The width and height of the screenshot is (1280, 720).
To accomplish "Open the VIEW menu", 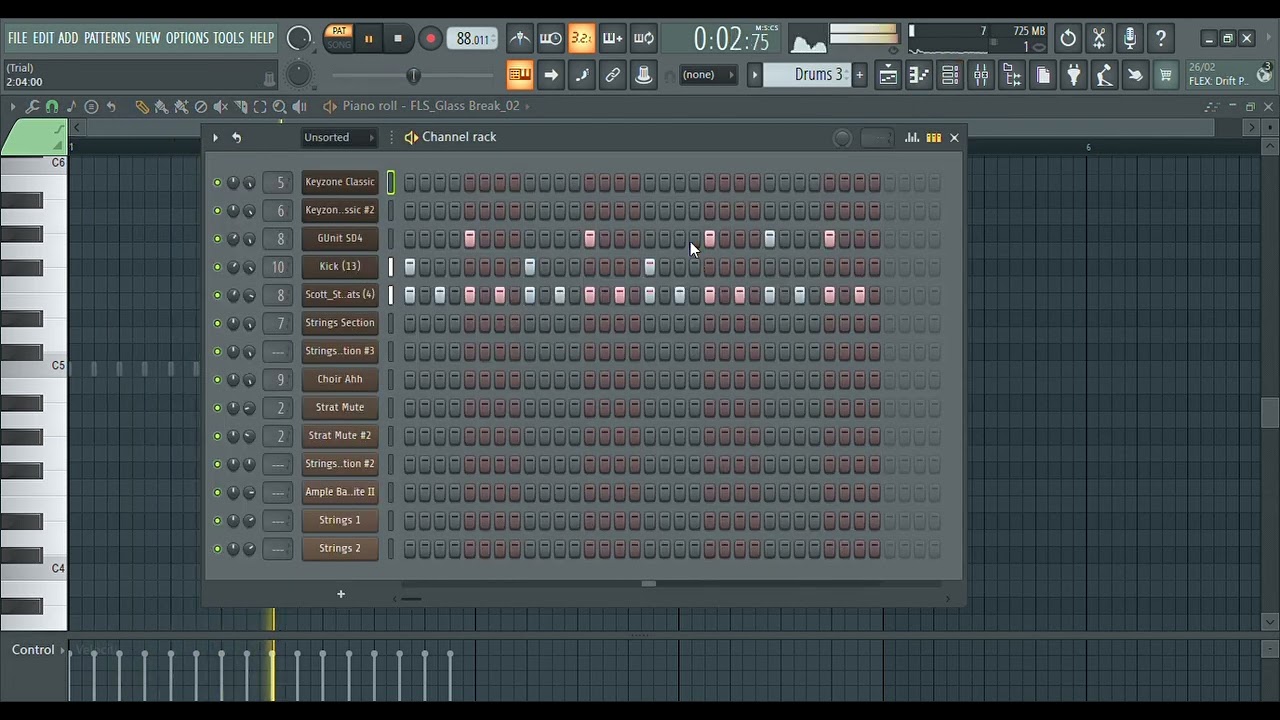I will tap(148, 38).
